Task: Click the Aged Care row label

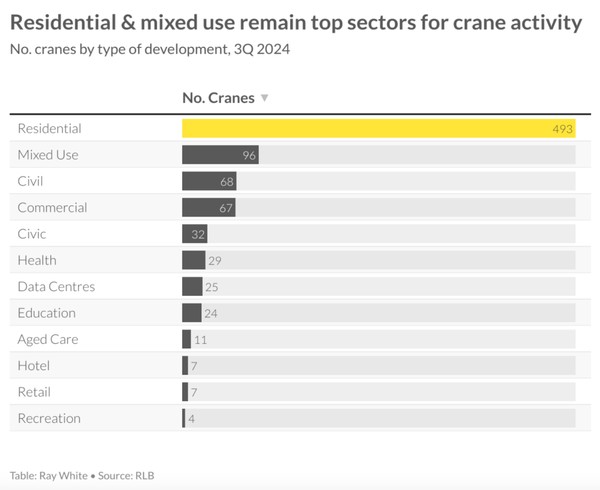Action: pos(47,339)
